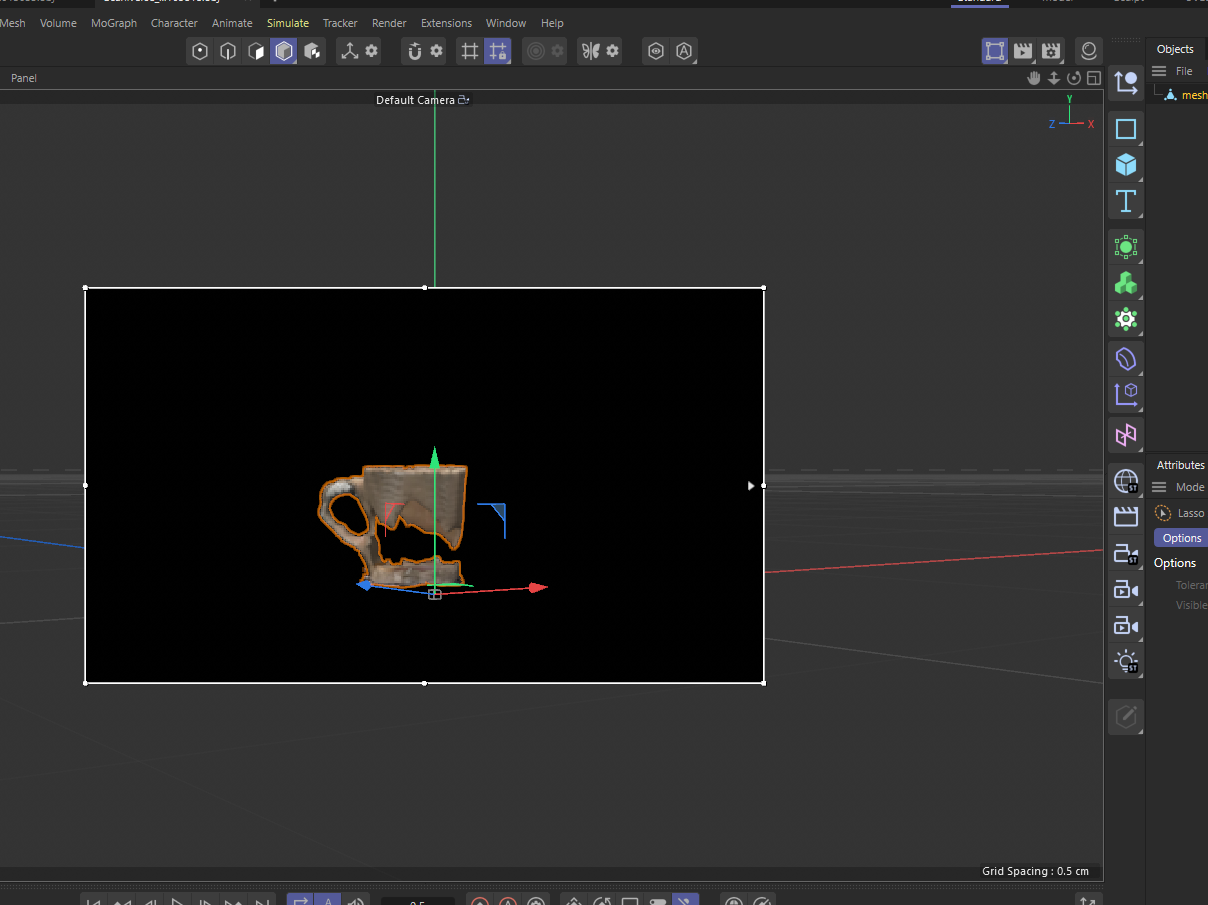
Task: Open the Lasso selection dropdown
Action: point(1190,512)
